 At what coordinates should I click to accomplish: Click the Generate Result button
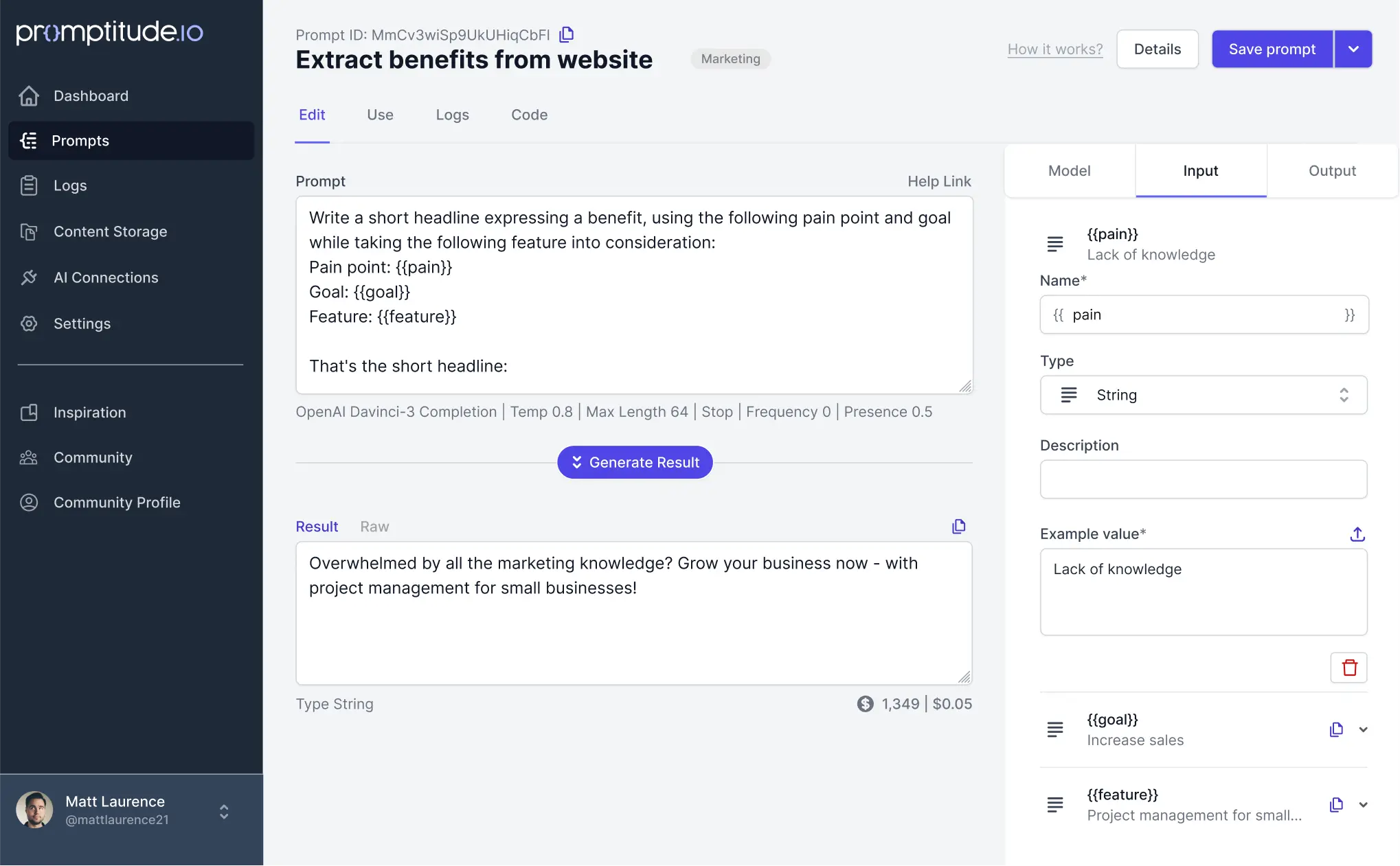coord(635,462)
